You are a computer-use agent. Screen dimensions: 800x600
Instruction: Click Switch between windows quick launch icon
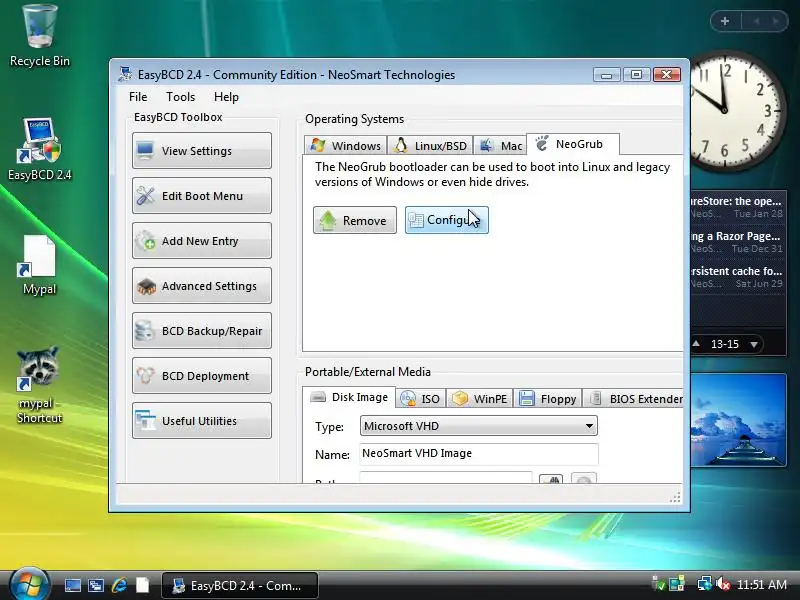(96, 585)
